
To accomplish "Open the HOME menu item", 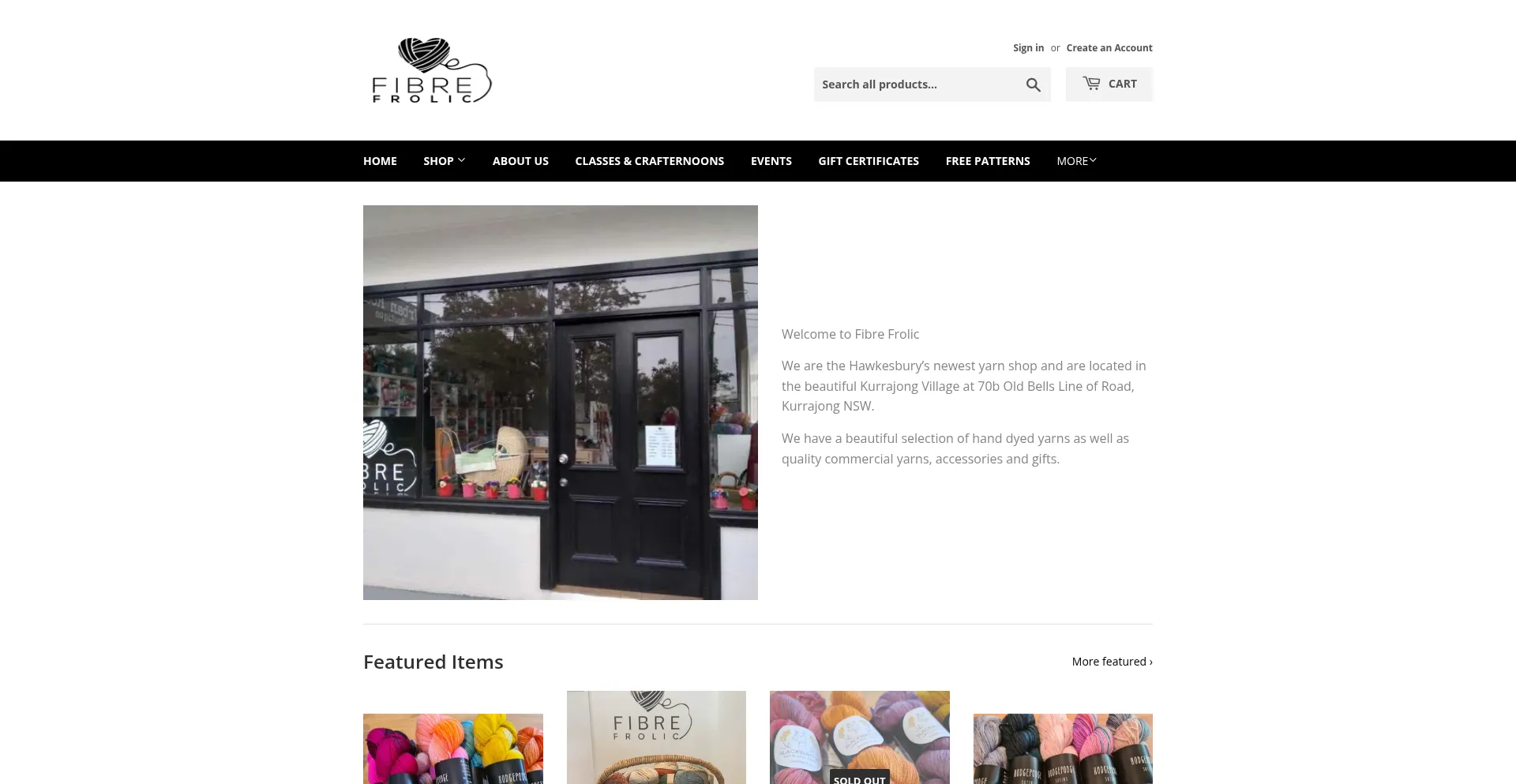I will point(380,161).
